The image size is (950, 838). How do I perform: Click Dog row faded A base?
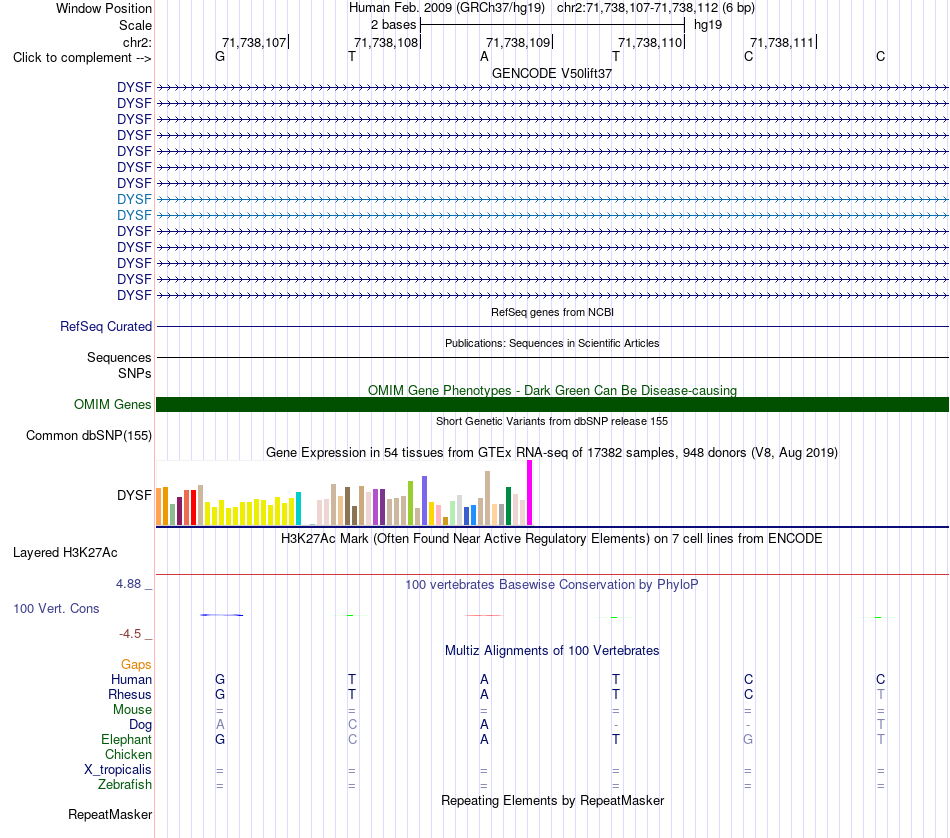tap(220, 725)
